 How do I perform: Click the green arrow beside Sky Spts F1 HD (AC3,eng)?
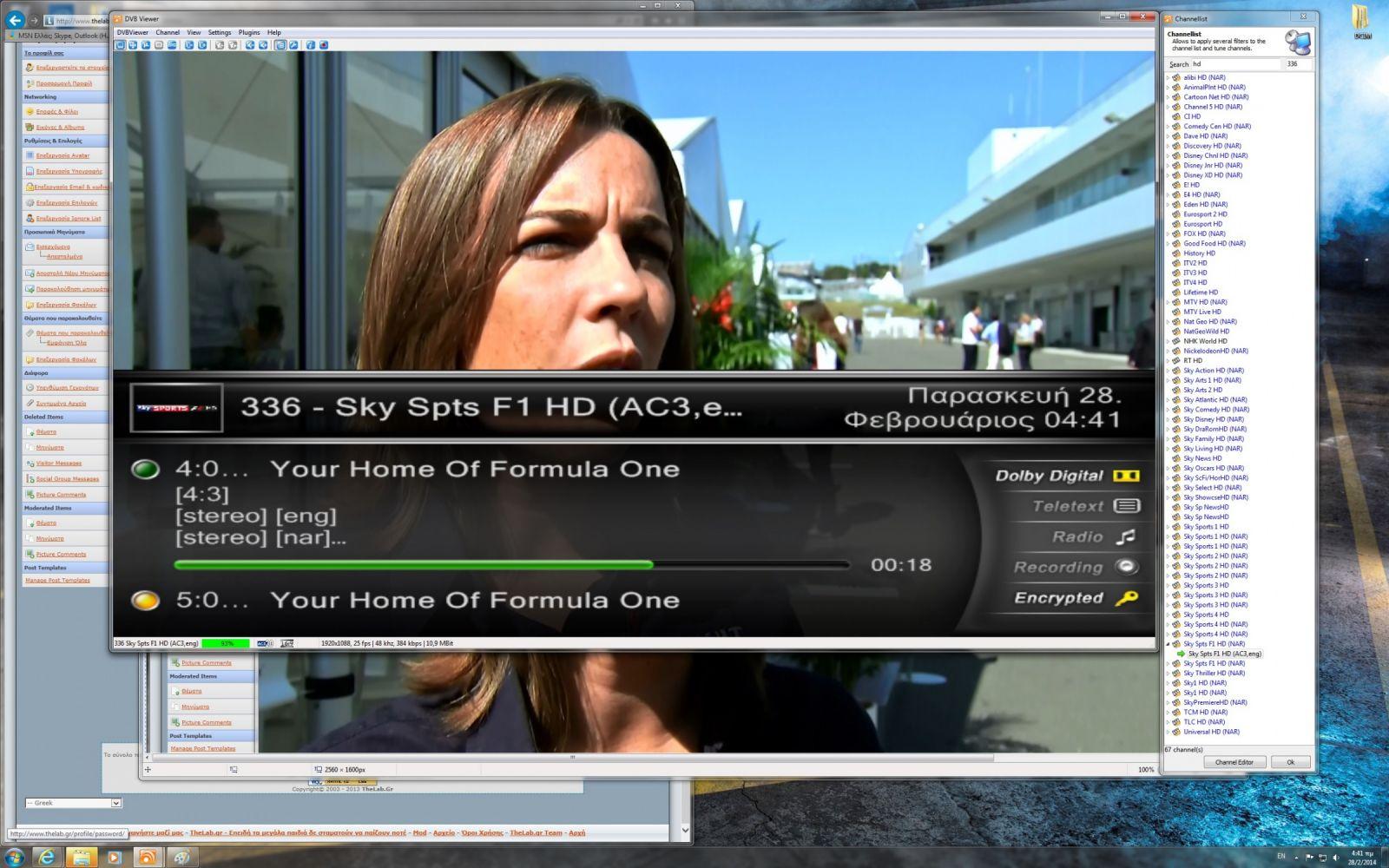[1182, 654]
